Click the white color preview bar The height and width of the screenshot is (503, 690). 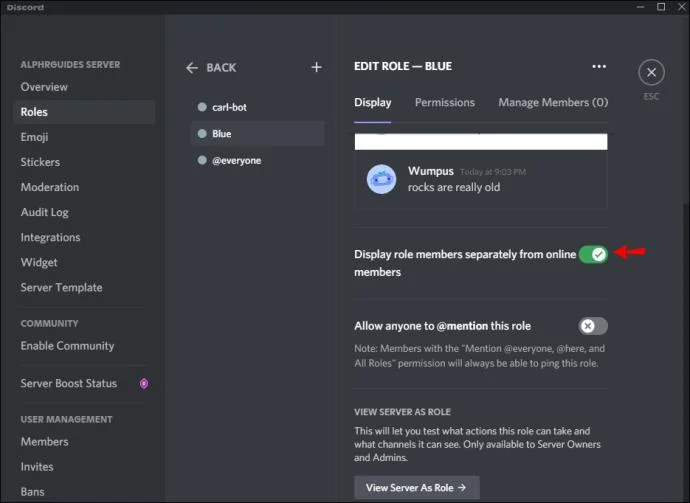481,142
